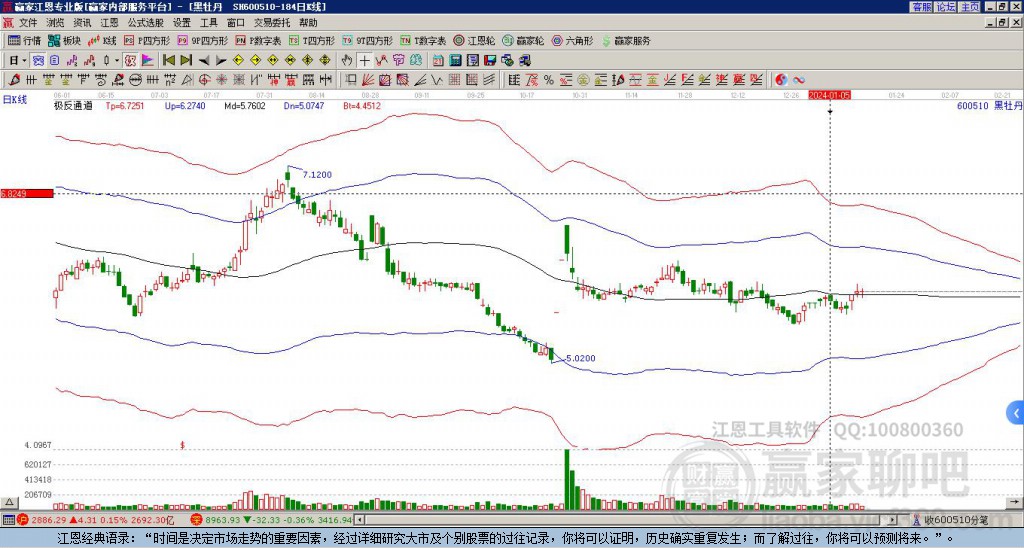This screenshot has height=548, width=1024.
Task: Select the pencil drawing tool icon
Action: (13, 80)
